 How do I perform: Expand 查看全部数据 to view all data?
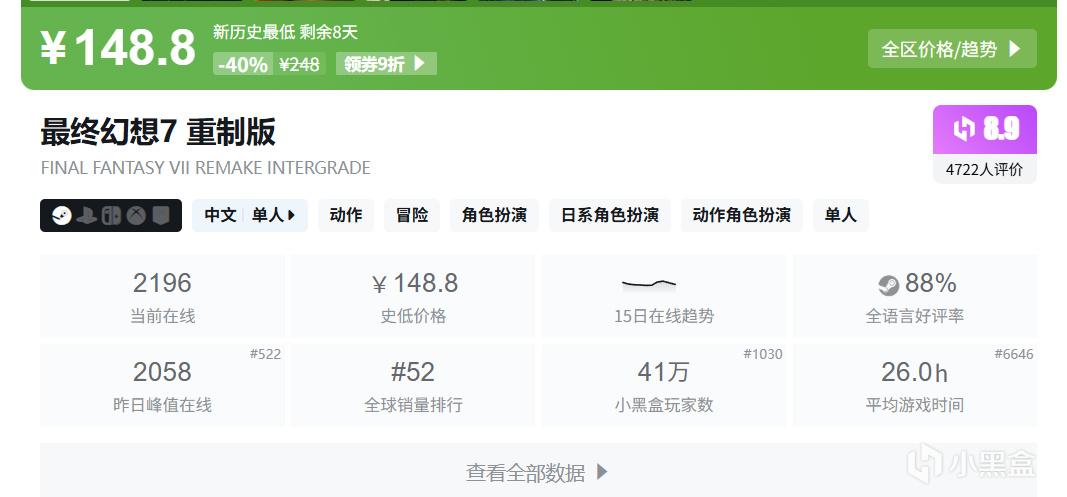tap(538, 472)
